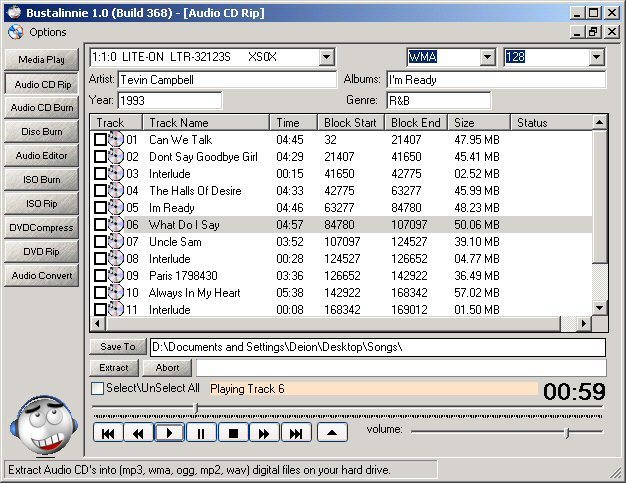Check the box for track 05 Im Ready
The width and height of the screenshot is (626, 483).
click(x=100, y=208)
